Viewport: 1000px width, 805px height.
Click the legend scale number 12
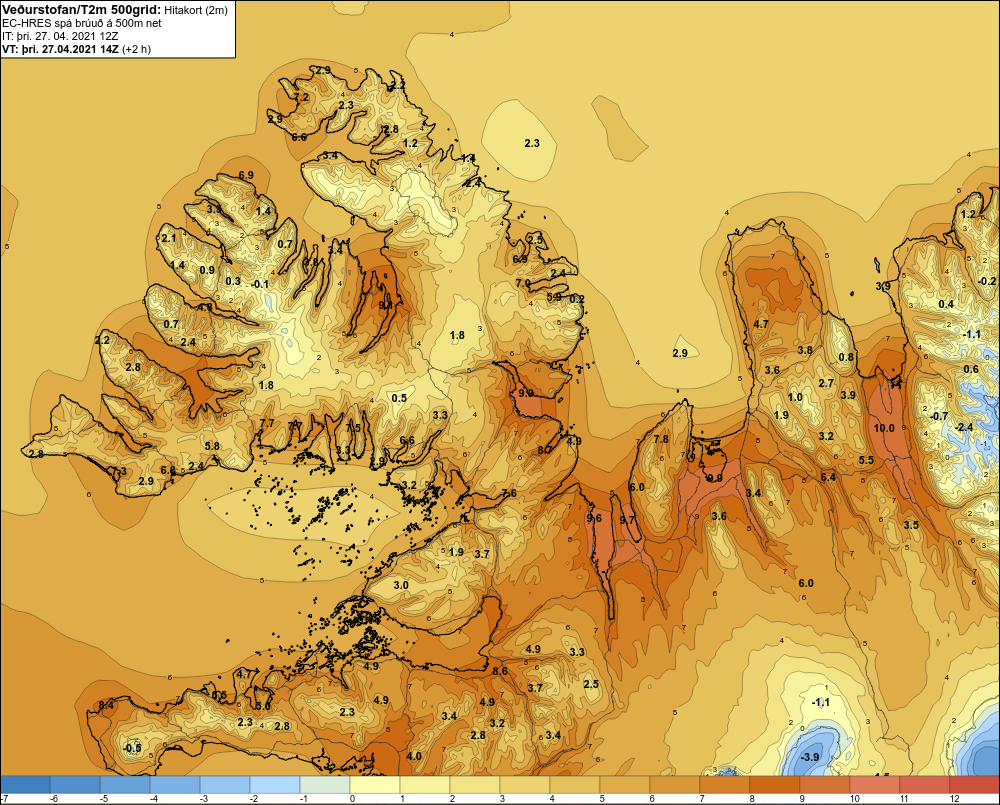click(955, 799)
